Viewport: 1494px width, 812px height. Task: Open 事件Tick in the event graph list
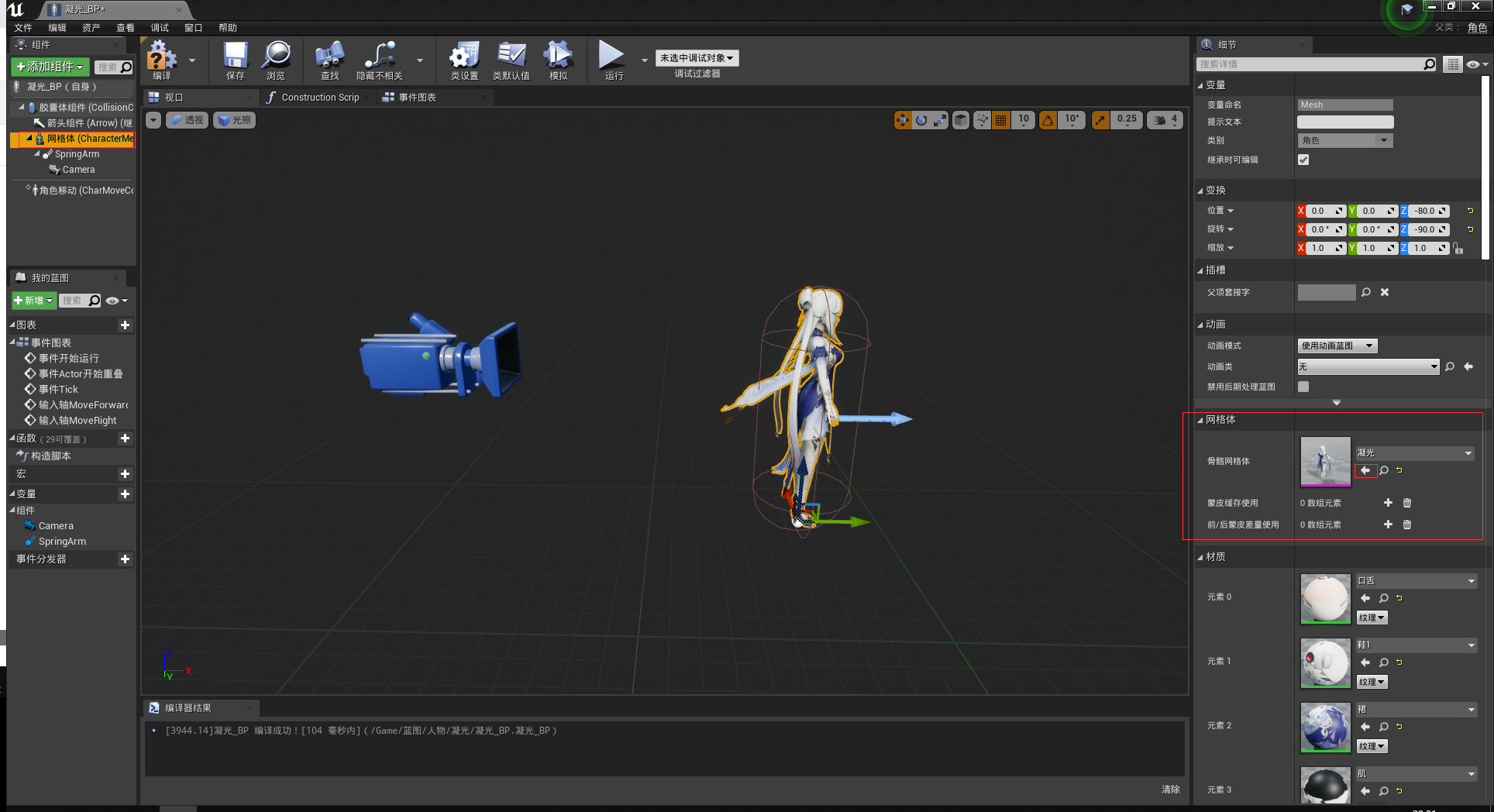(x=58, y=390)
